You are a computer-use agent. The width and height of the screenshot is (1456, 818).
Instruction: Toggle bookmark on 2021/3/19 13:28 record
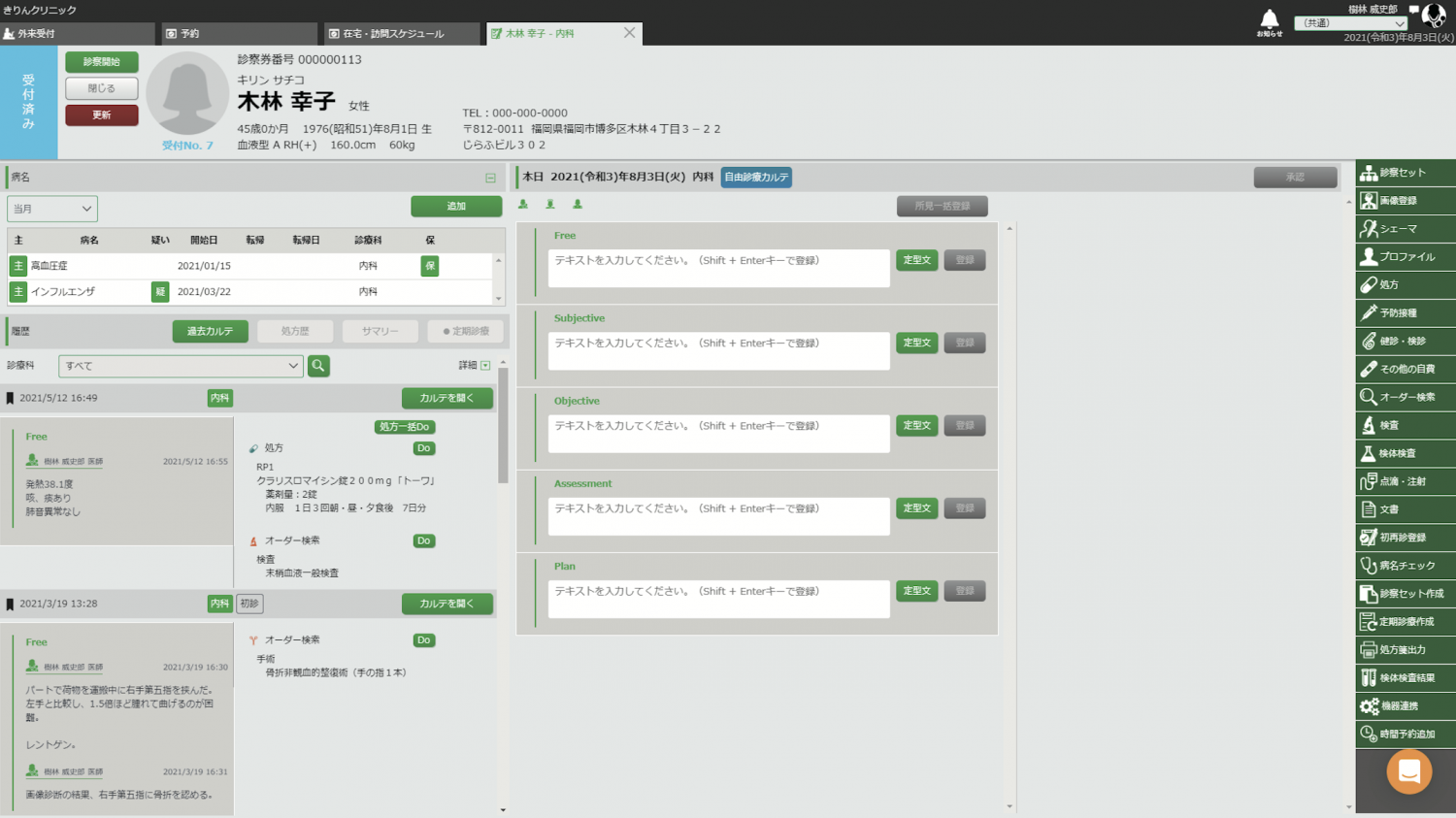[10, 604]
